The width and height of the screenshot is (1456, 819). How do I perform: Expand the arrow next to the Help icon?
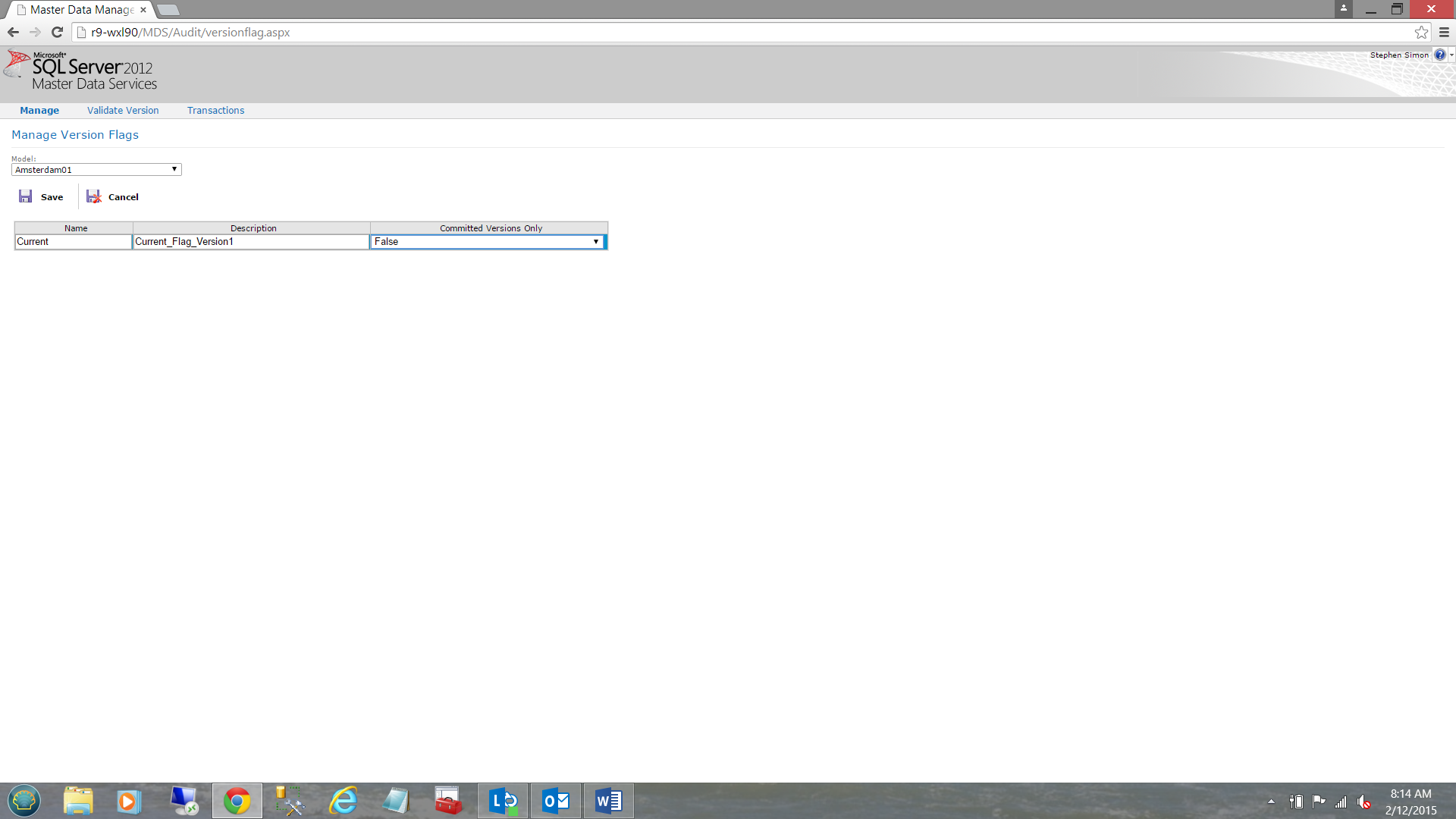(x=1451, y=55)
